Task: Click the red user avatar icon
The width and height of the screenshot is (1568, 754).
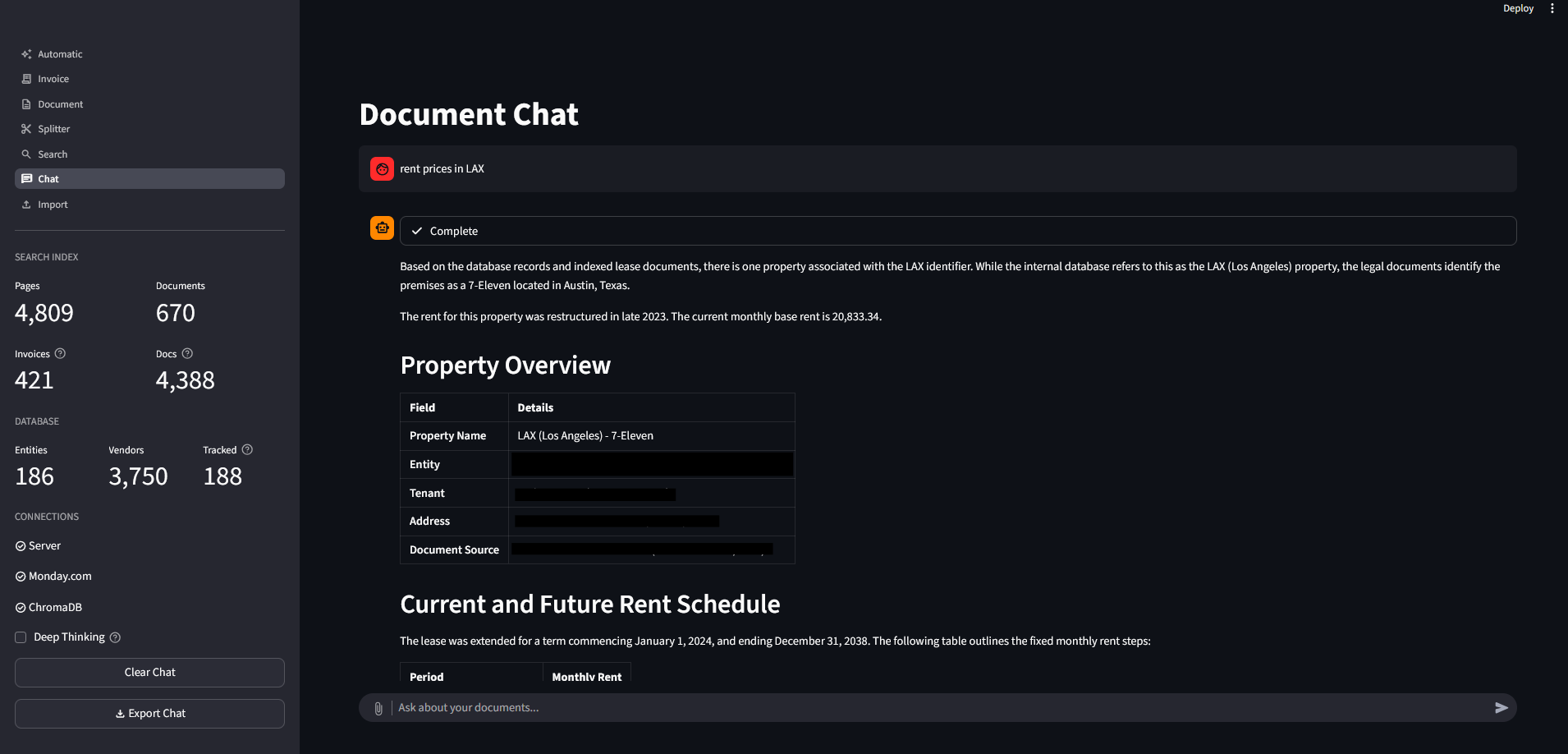Action: tap(382, 168)
